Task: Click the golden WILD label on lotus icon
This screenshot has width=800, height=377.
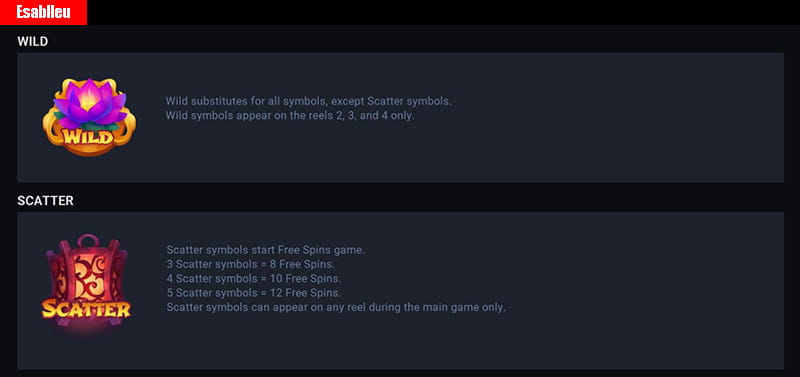Action: tap(88, 137)
